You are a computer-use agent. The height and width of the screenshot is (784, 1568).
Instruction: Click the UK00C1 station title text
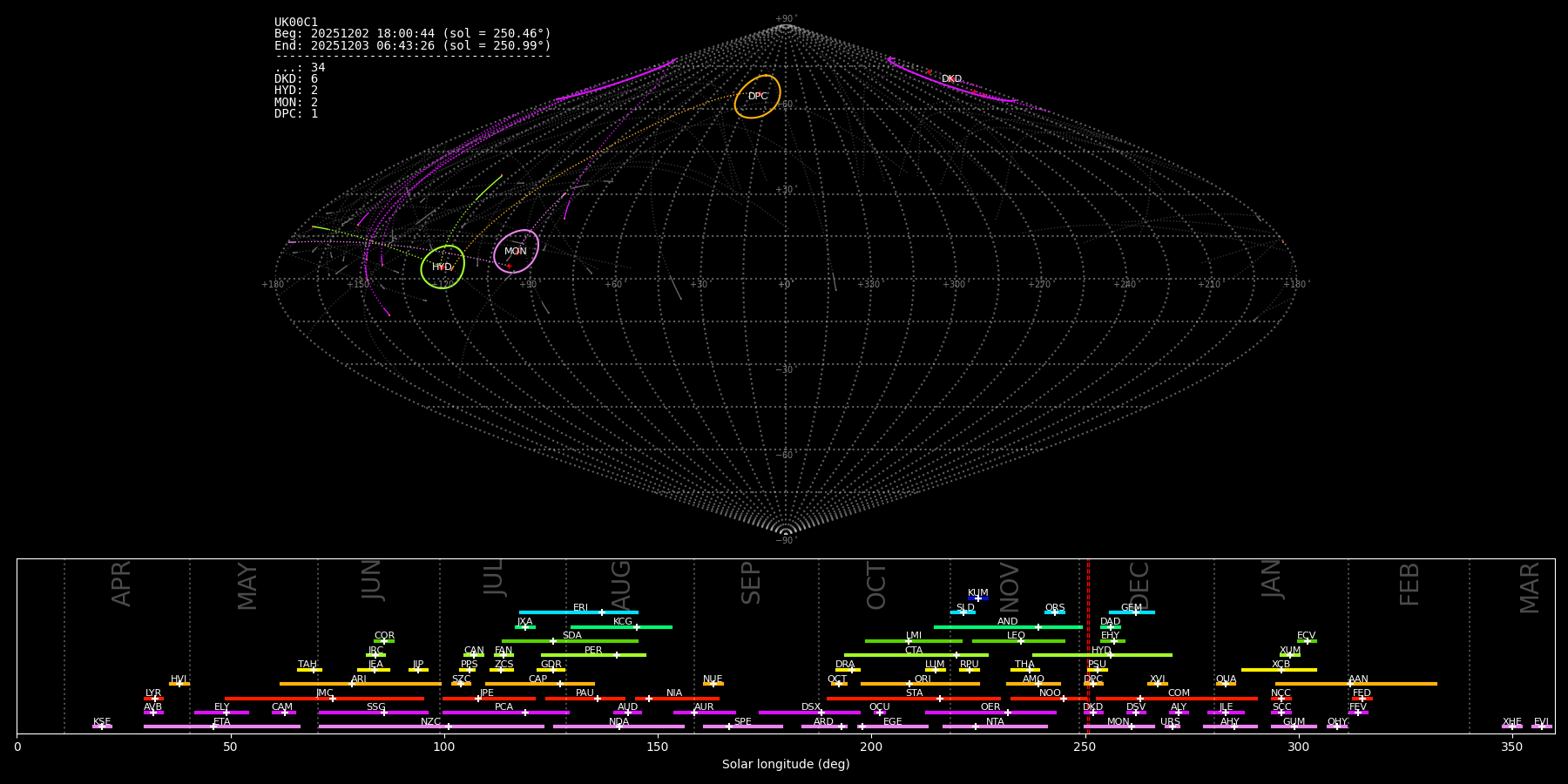pos(296,23)
